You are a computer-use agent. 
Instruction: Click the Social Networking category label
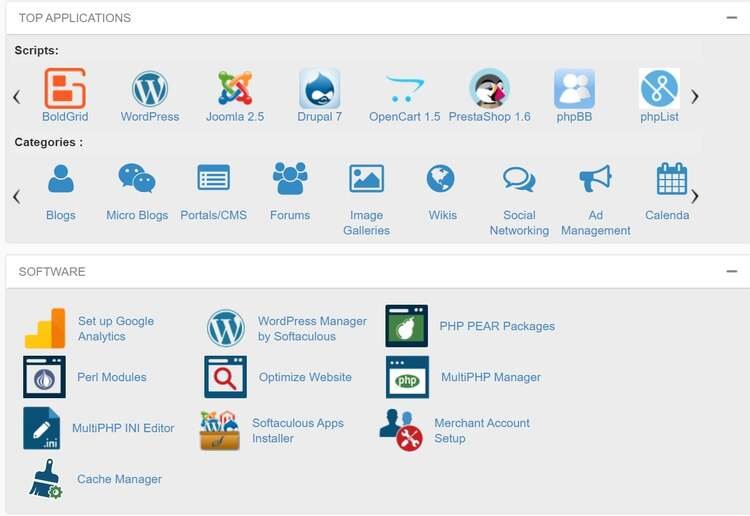(x=519, y=223)
